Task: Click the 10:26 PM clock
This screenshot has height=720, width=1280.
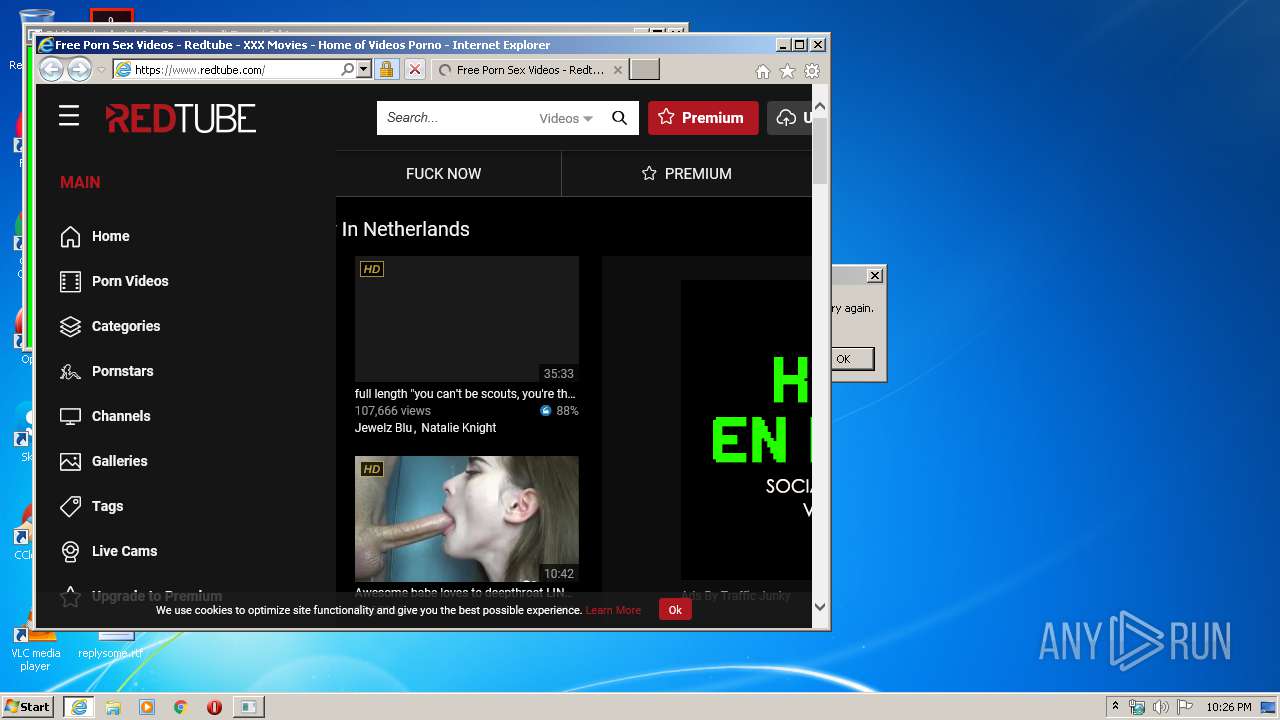Action: coord(1229,707)
